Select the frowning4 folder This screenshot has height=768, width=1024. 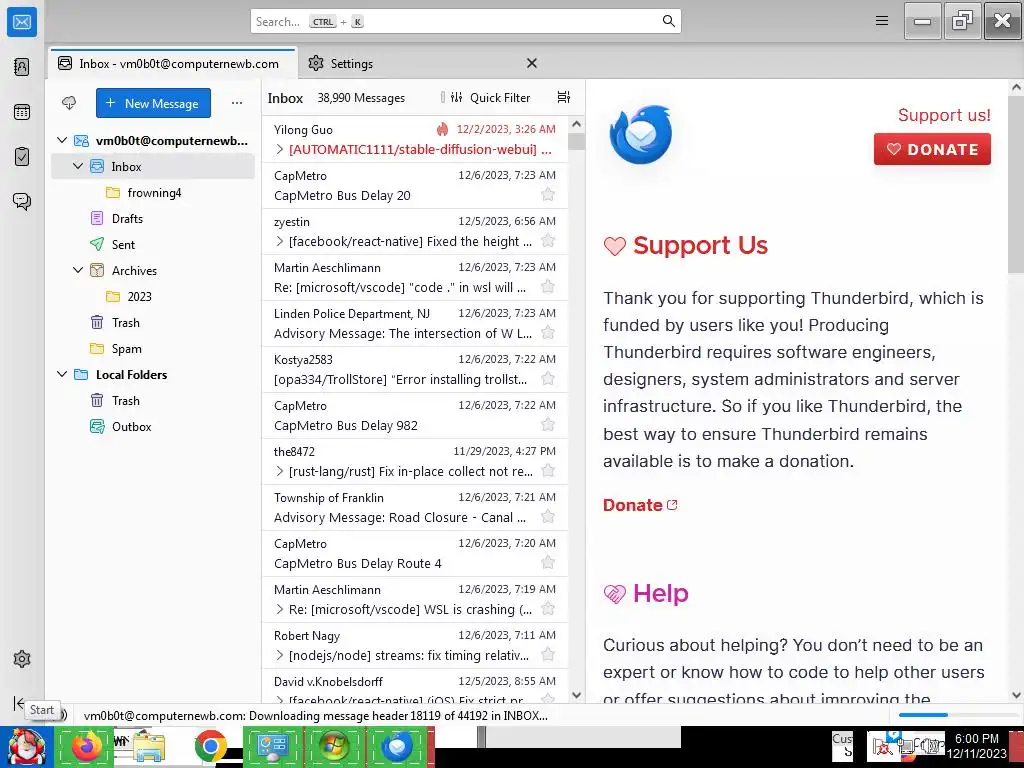[154, 193]
